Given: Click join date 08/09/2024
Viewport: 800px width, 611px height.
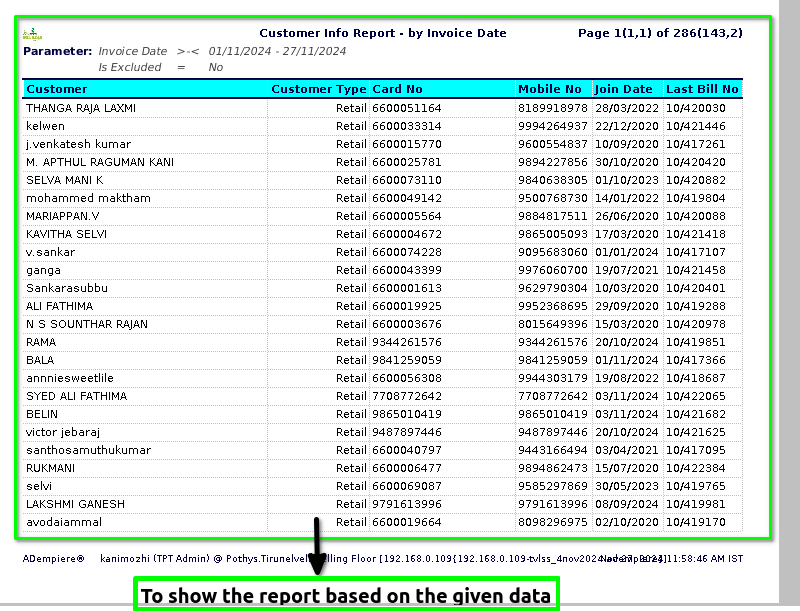Looking at the screenshot, I should tap(627, 504).
